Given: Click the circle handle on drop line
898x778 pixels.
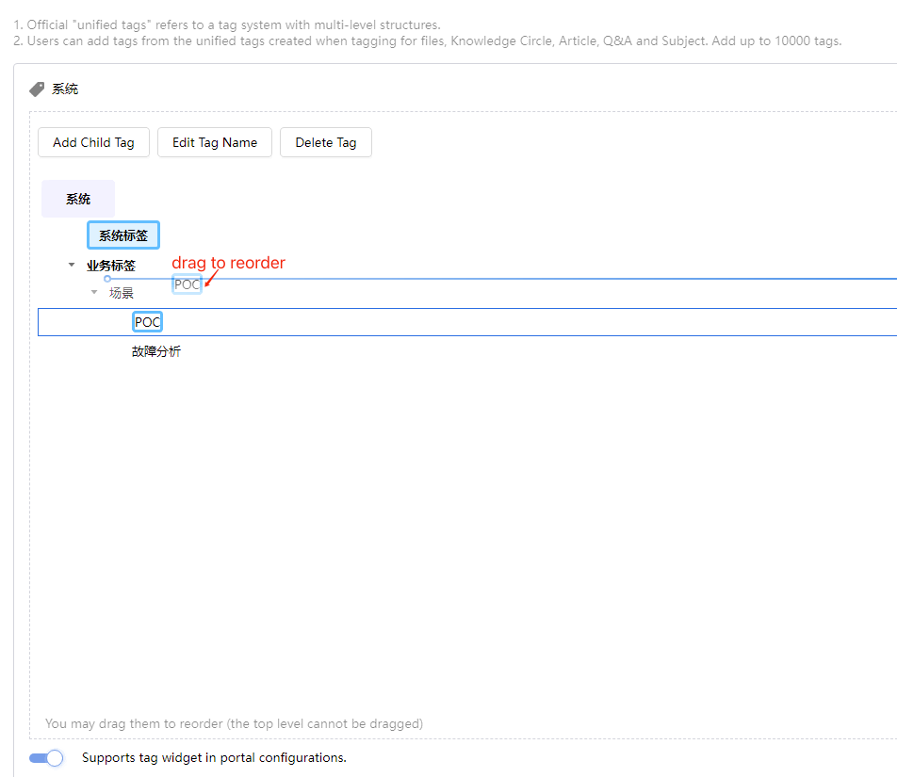Looking at the screenshot, I should (x=107, y=279).
